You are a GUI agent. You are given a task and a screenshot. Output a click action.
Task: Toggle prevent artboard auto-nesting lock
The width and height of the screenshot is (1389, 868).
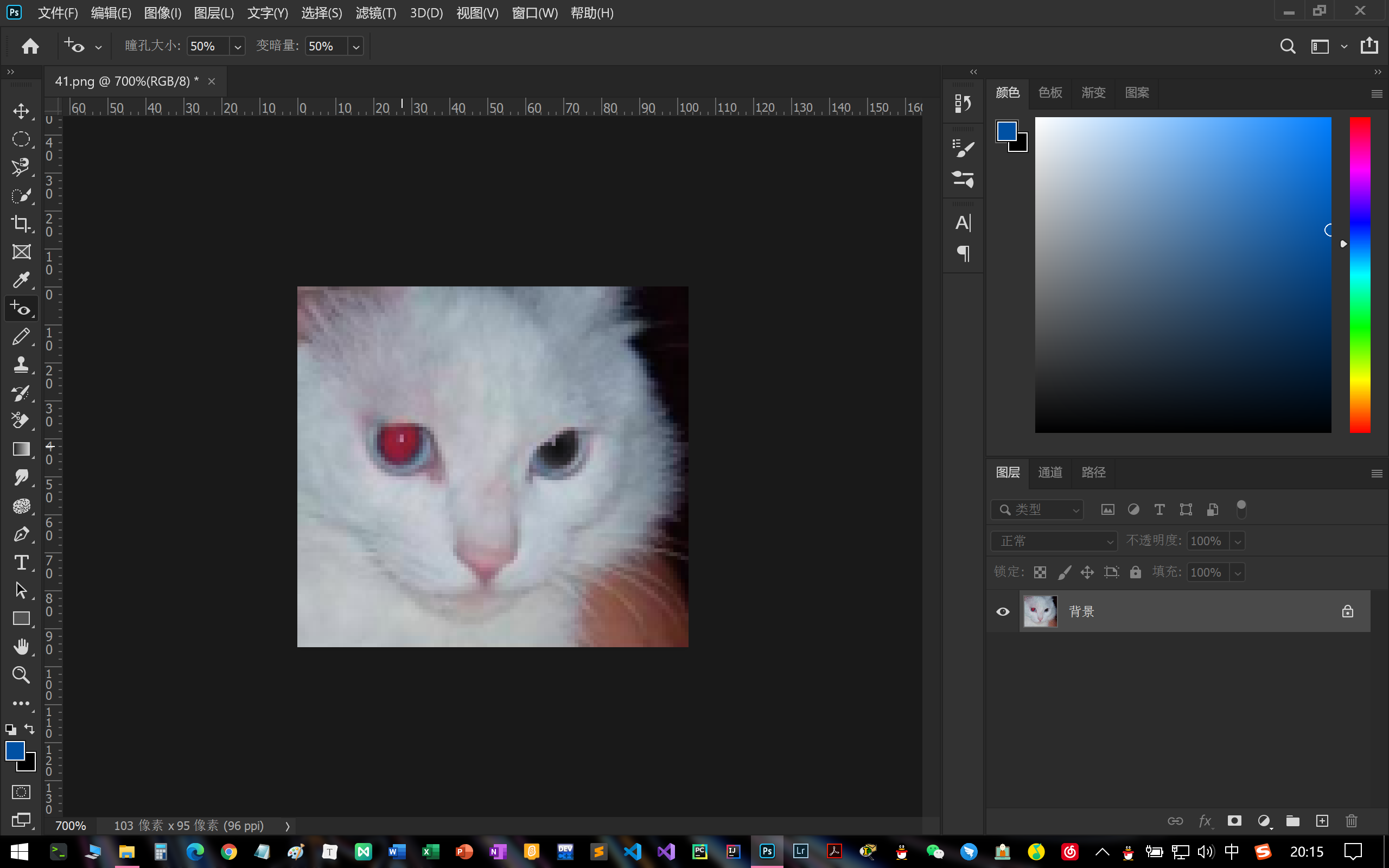click(1112, 572)
